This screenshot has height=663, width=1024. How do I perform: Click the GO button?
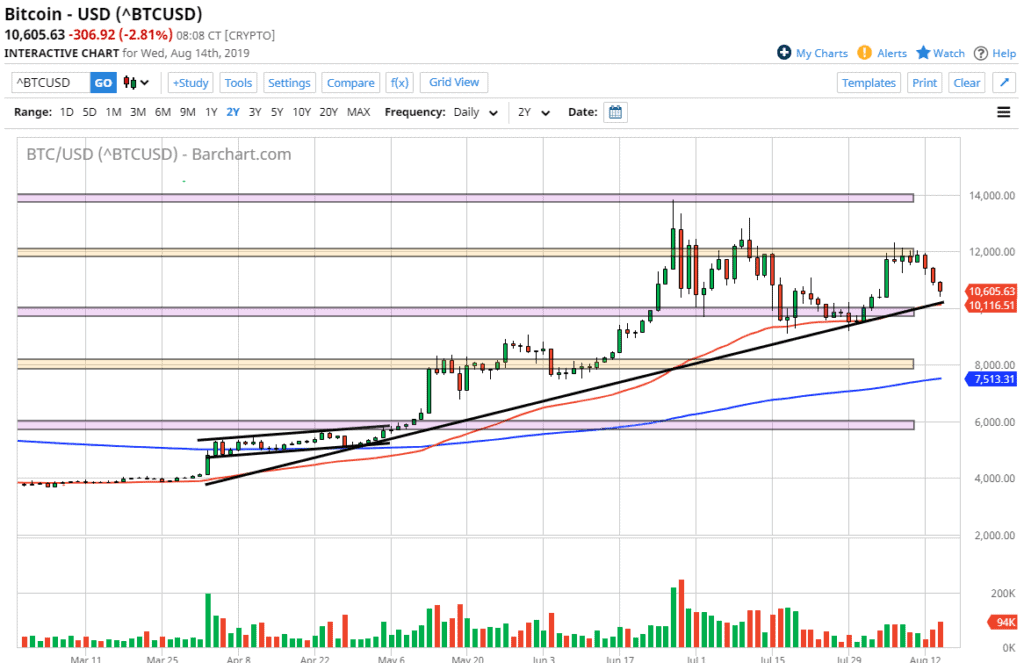(x=103, y=83)
